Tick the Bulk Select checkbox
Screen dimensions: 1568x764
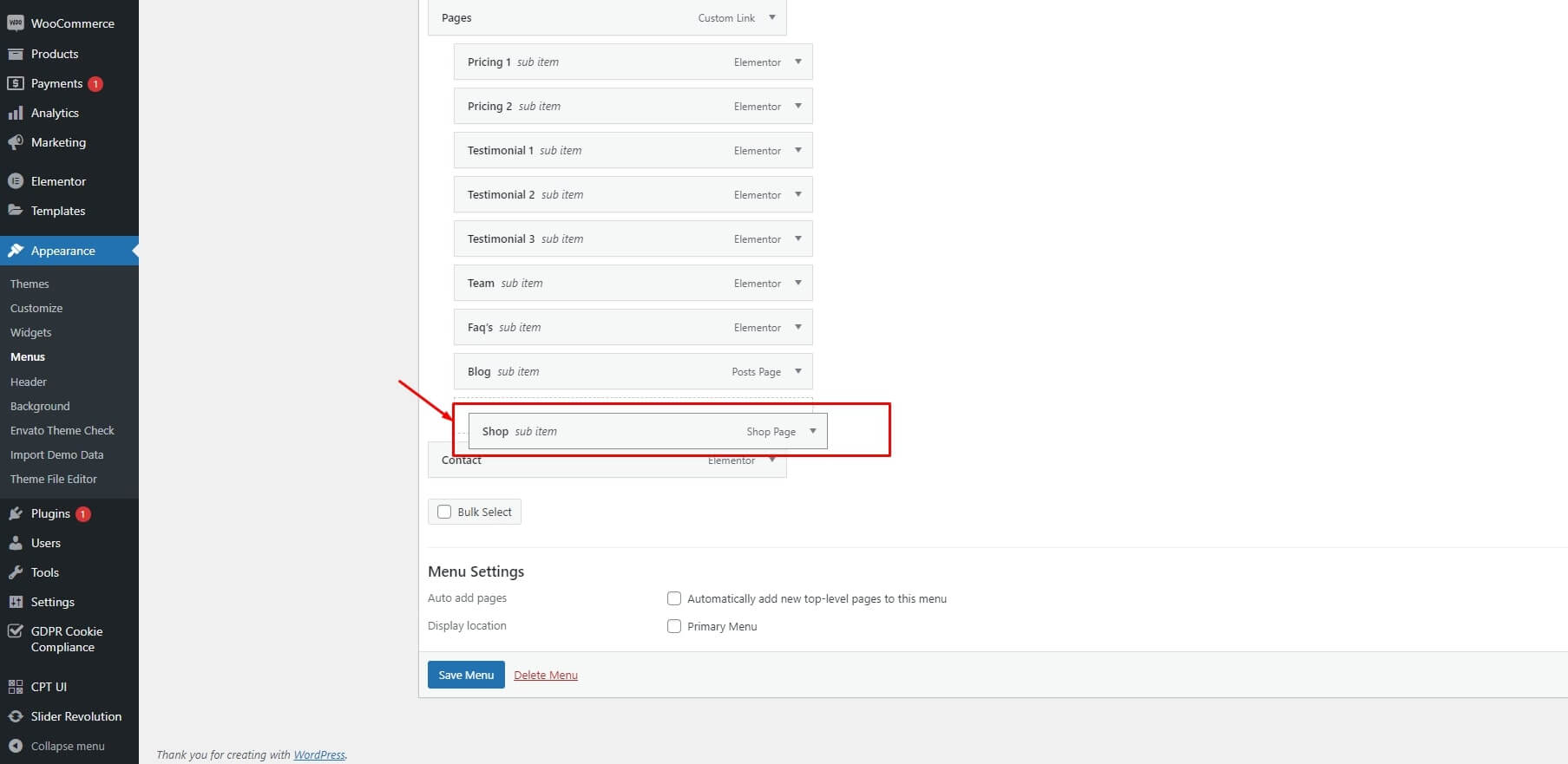coord(444,512)
